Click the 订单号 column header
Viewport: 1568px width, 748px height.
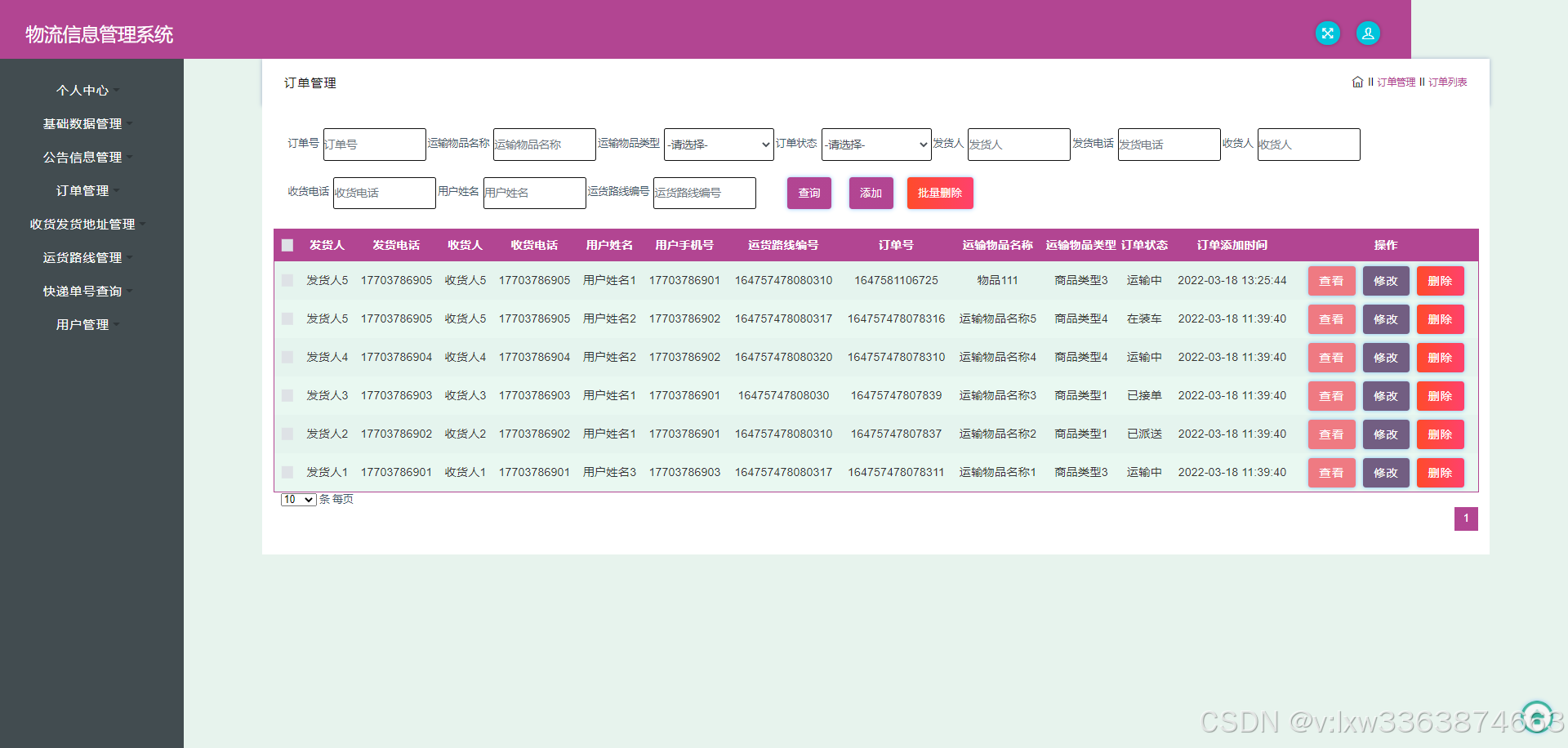[x=896, y=245]
